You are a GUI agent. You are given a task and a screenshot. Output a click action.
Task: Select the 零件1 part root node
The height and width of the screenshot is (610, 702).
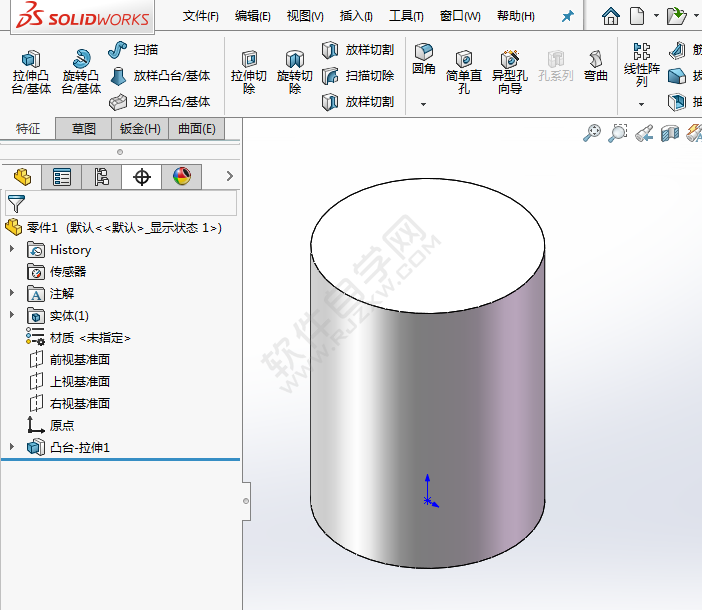[114, 228]
